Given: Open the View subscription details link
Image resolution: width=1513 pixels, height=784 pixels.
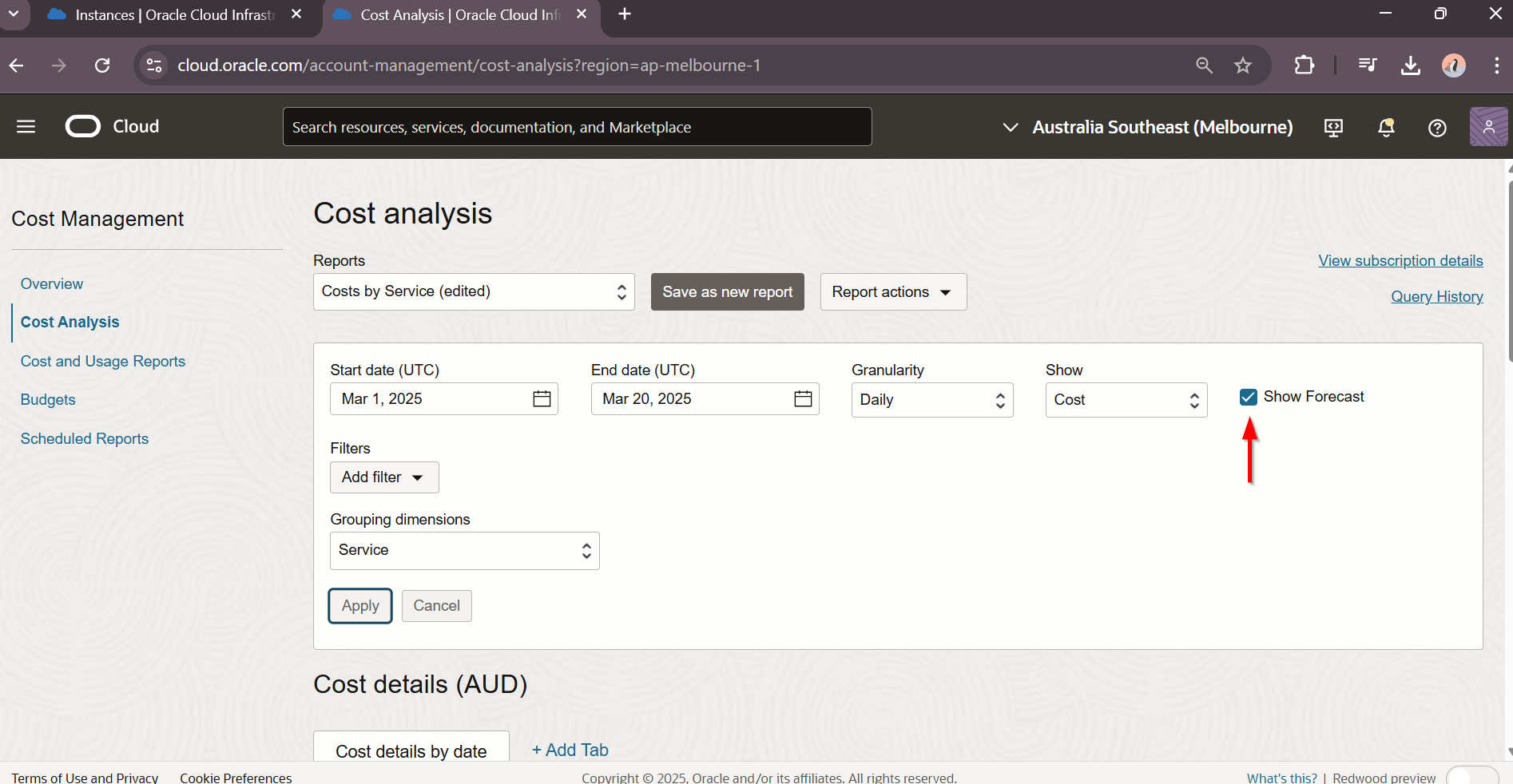Looking at the screenshot, I should (1400, 261).
